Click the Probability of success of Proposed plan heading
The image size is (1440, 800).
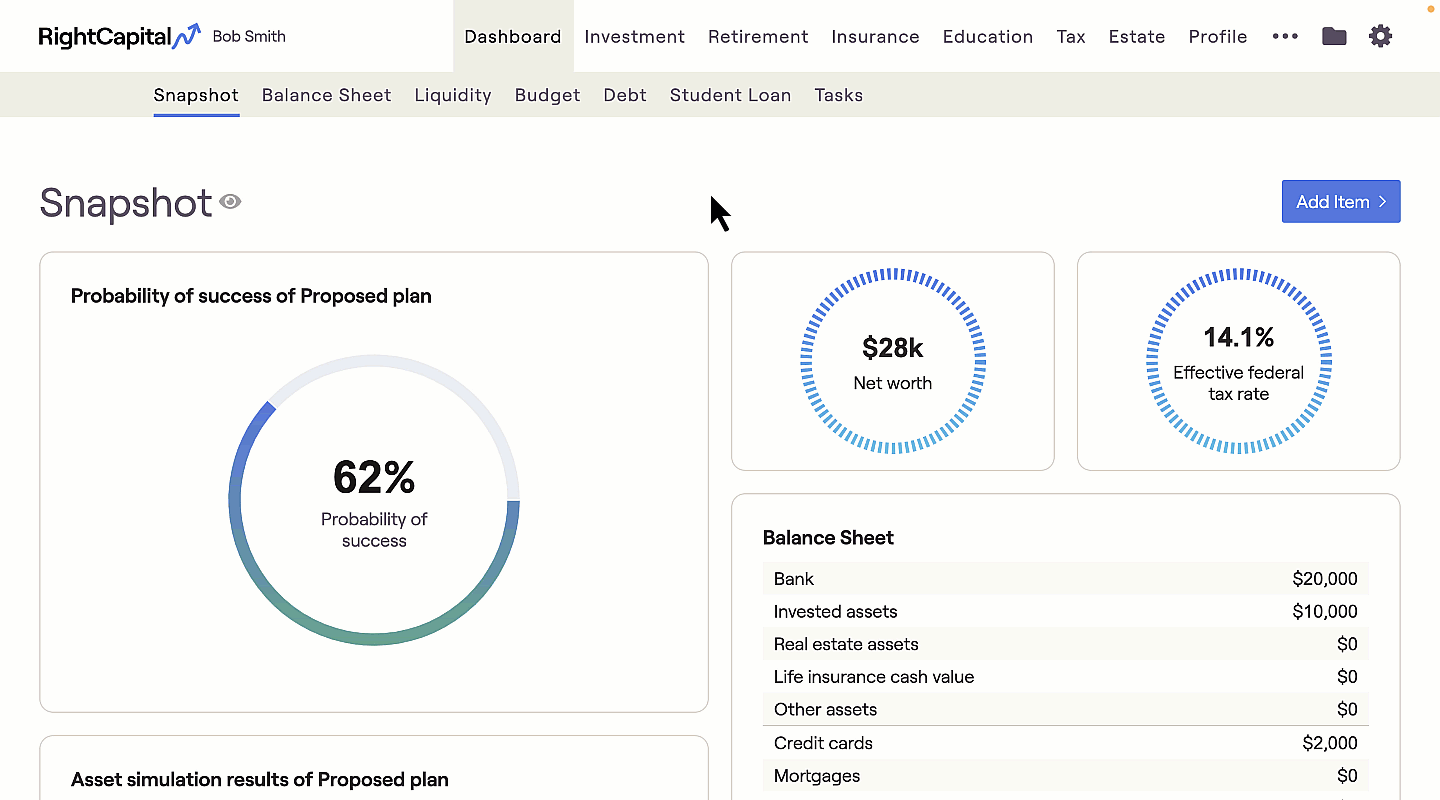point(251,296)
